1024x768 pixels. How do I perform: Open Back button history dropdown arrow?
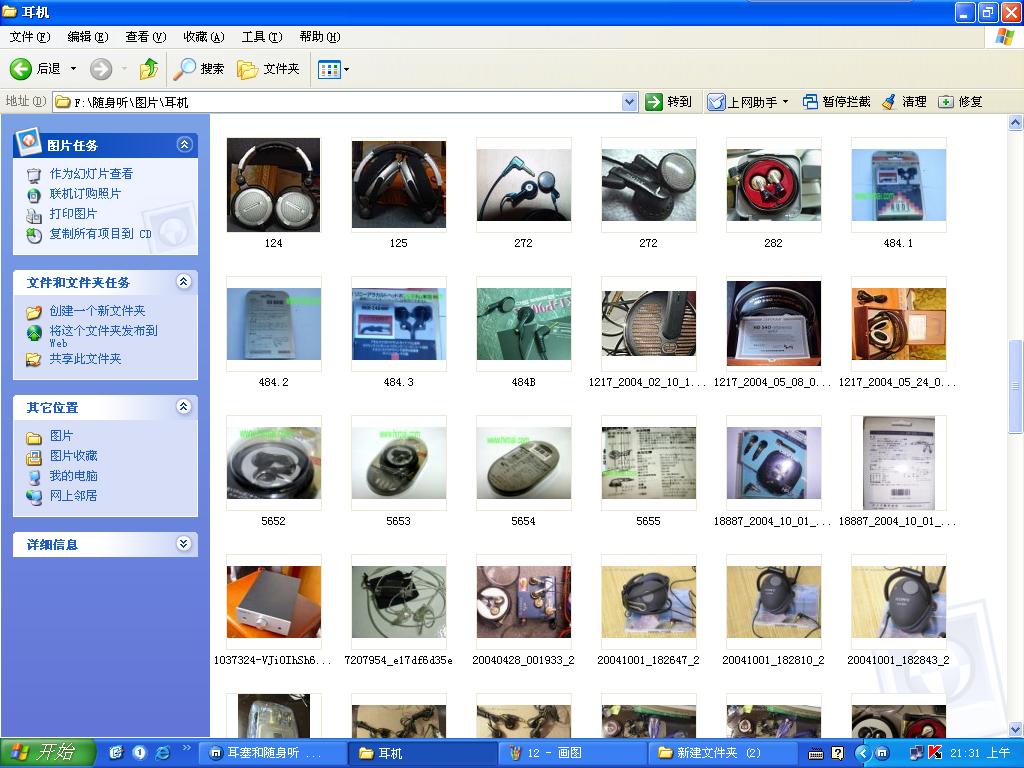(73, 69)
